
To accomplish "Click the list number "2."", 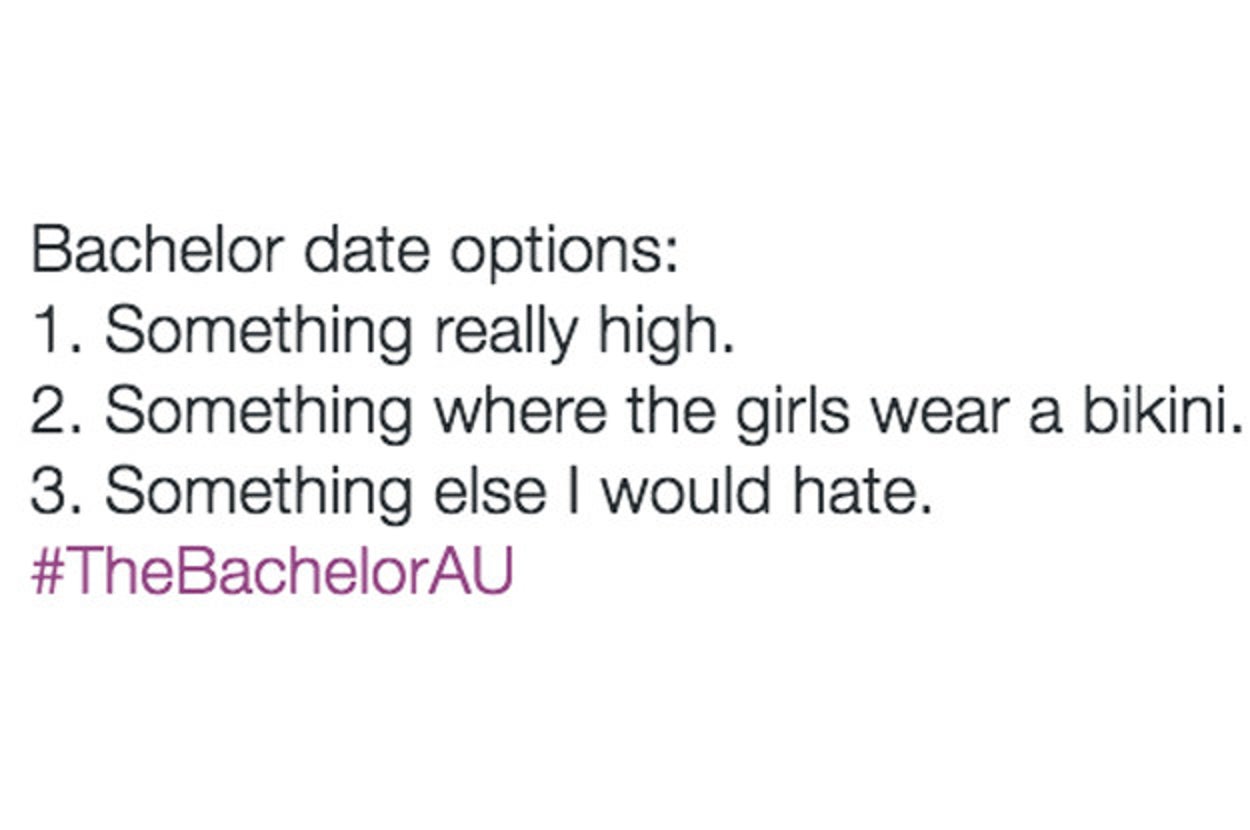I will coord(59,411).
